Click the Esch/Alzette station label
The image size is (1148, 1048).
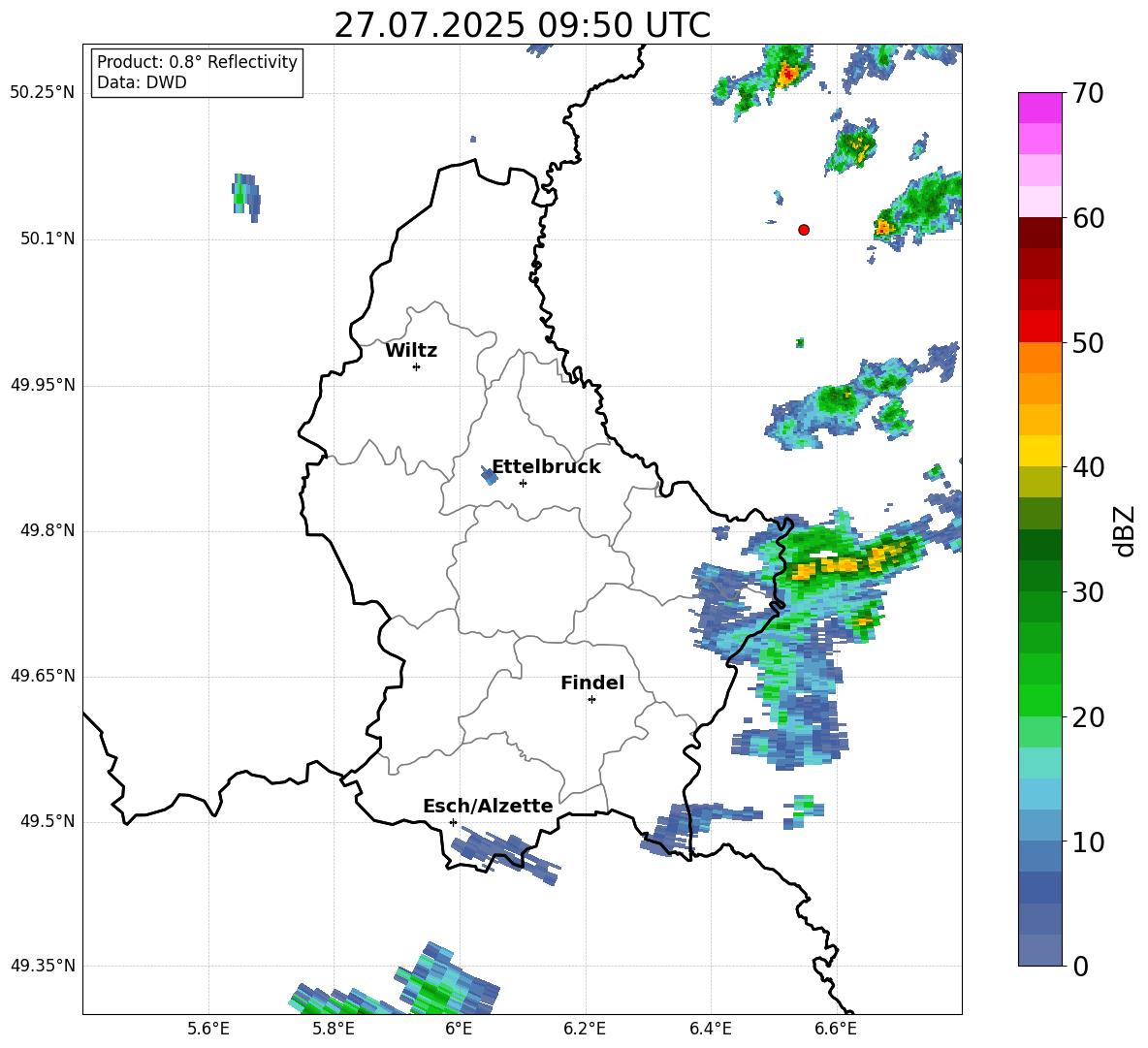pyautogui.click(x=489, y=806)
